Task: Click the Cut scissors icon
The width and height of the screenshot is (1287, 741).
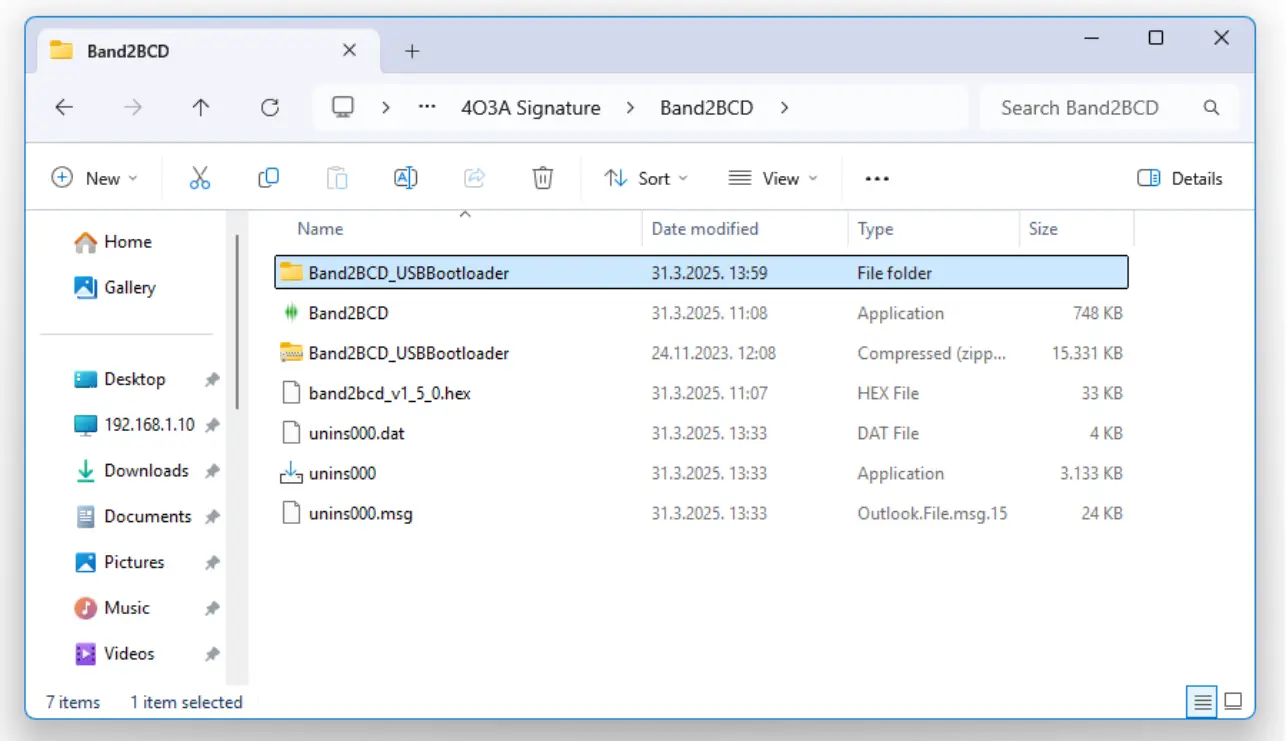Action: (x=200, y=178)
